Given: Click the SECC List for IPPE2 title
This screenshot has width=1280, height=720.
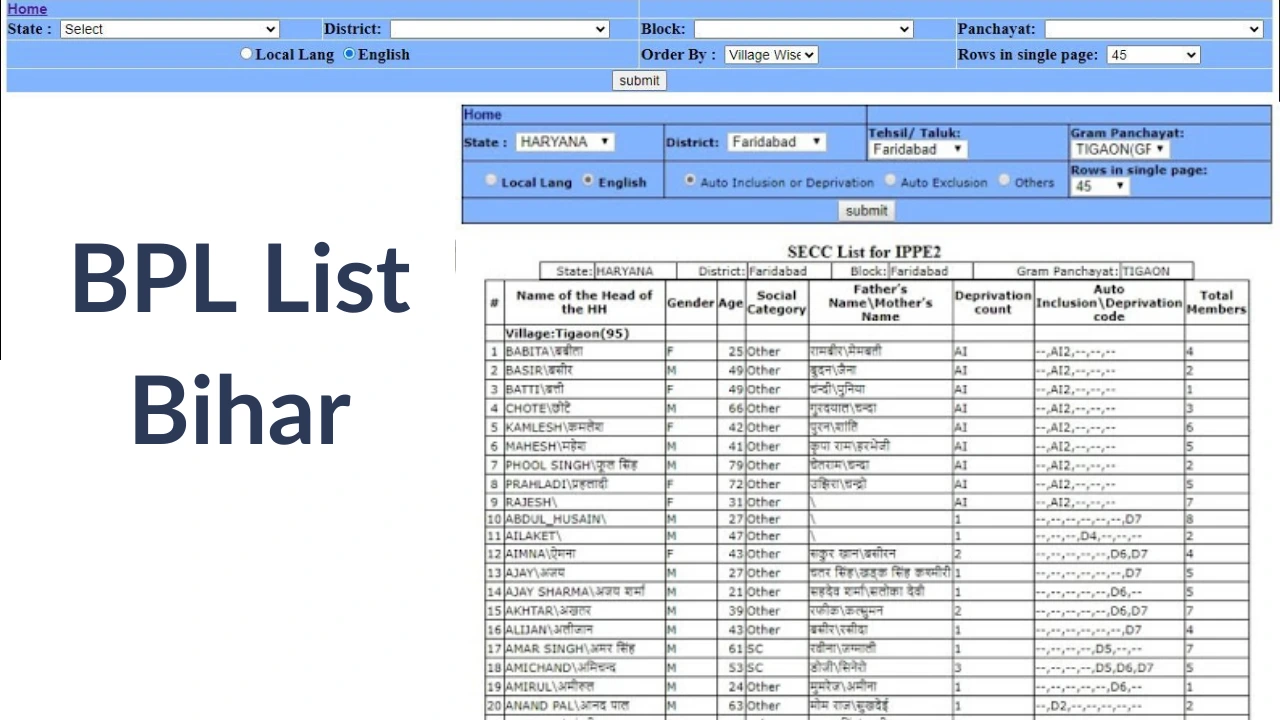Looking at the screenshot, I should click(864, 252).
